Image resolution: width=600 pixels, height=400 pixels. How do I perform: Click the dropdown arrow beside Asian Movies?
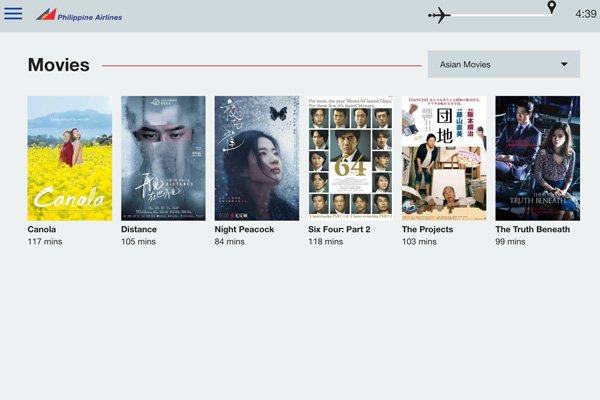pos(564,64)
